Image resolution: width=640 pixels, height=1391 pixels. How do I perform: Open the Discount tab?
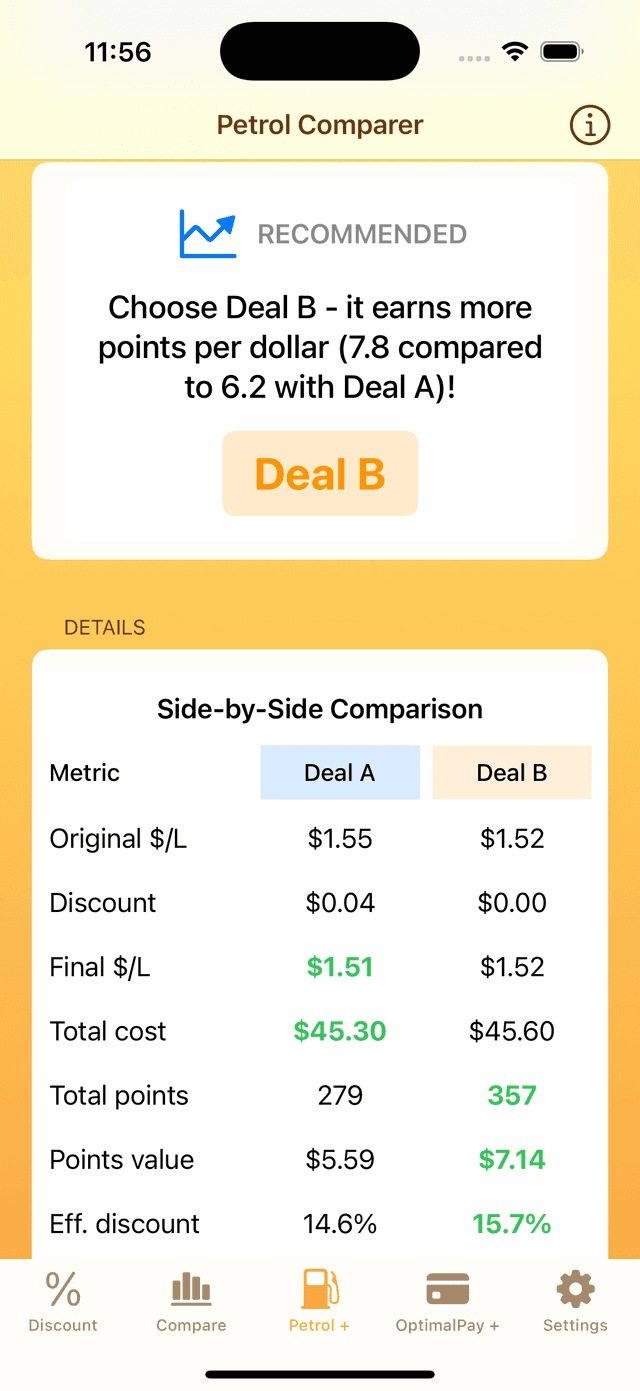pos(63,1302)
